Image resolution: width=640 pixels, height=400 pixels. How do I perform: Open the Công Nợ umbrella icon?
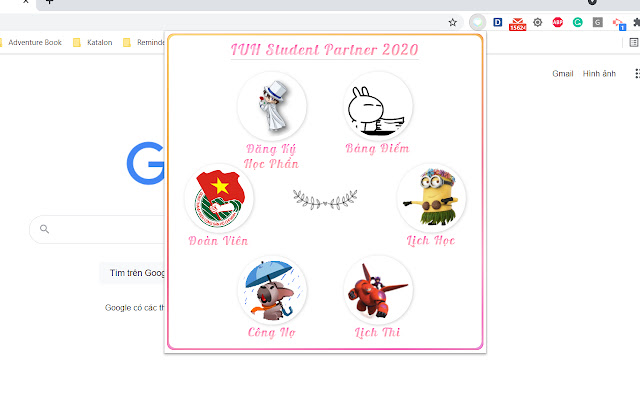click(x=272, y=290)
